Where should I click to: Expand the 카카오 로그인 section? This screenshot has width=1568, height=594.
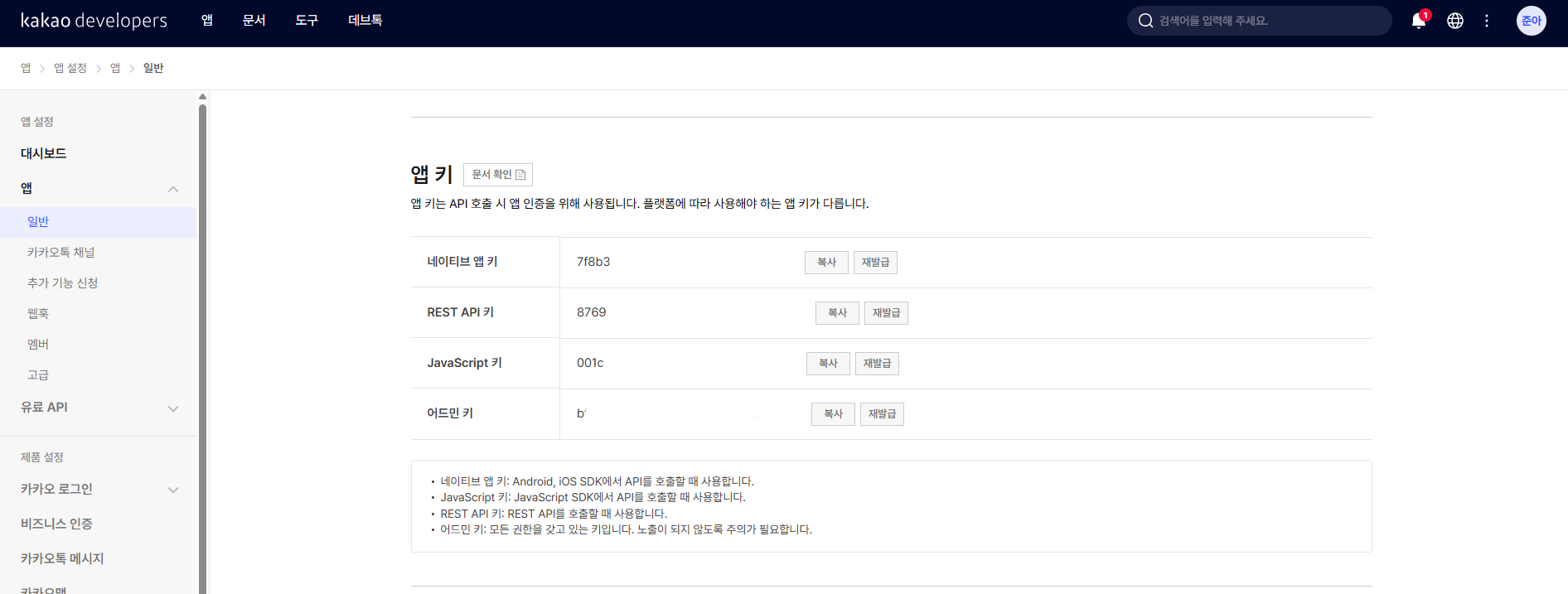pos(173,490)
